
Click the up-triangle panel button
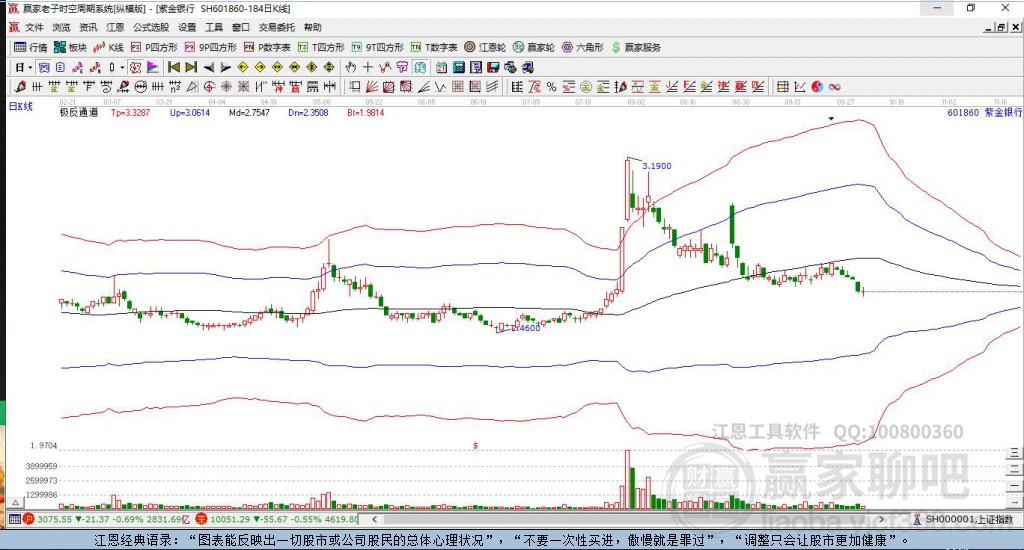(x=16, y=502)
